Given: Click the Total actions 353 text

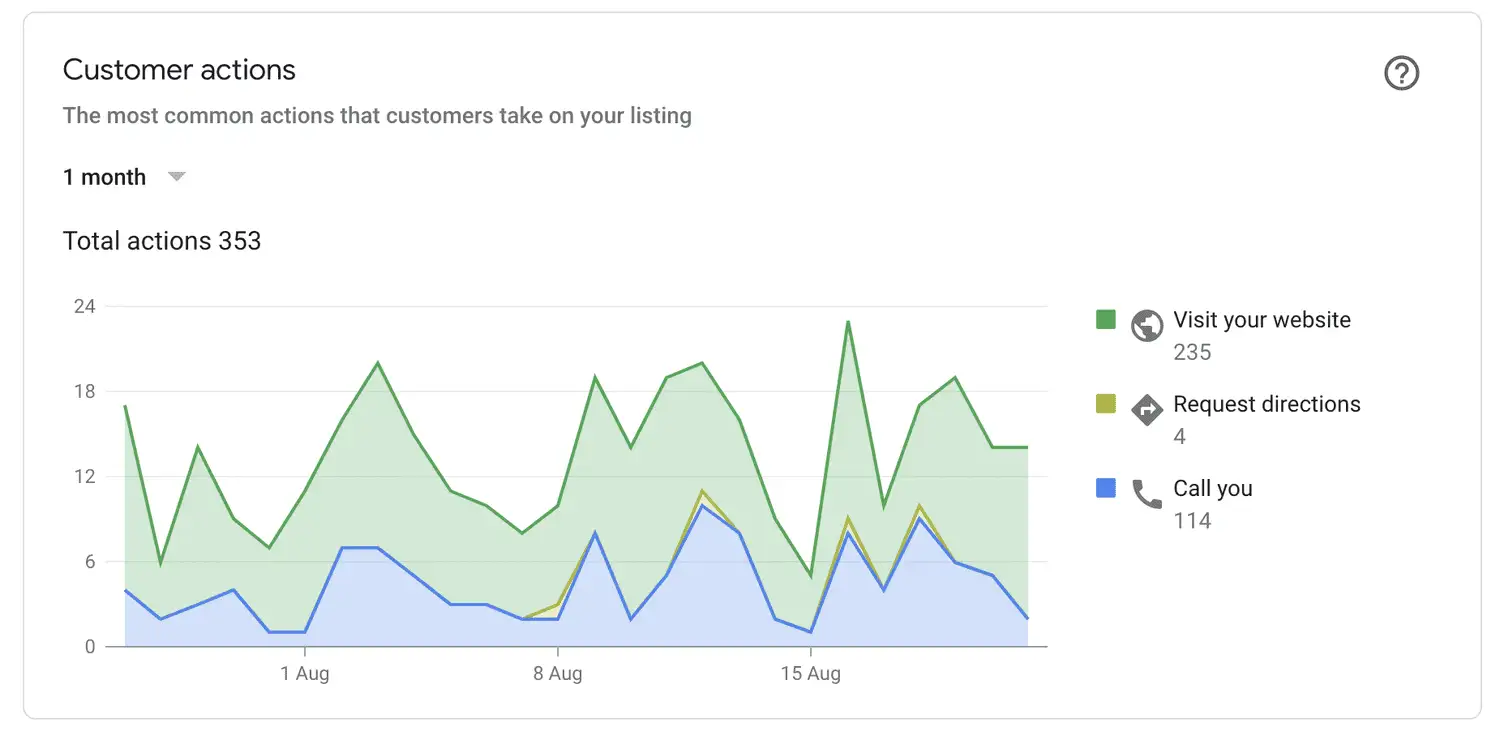Looking at the screenshot, I should pyautogui.click(x=162, y=241).
